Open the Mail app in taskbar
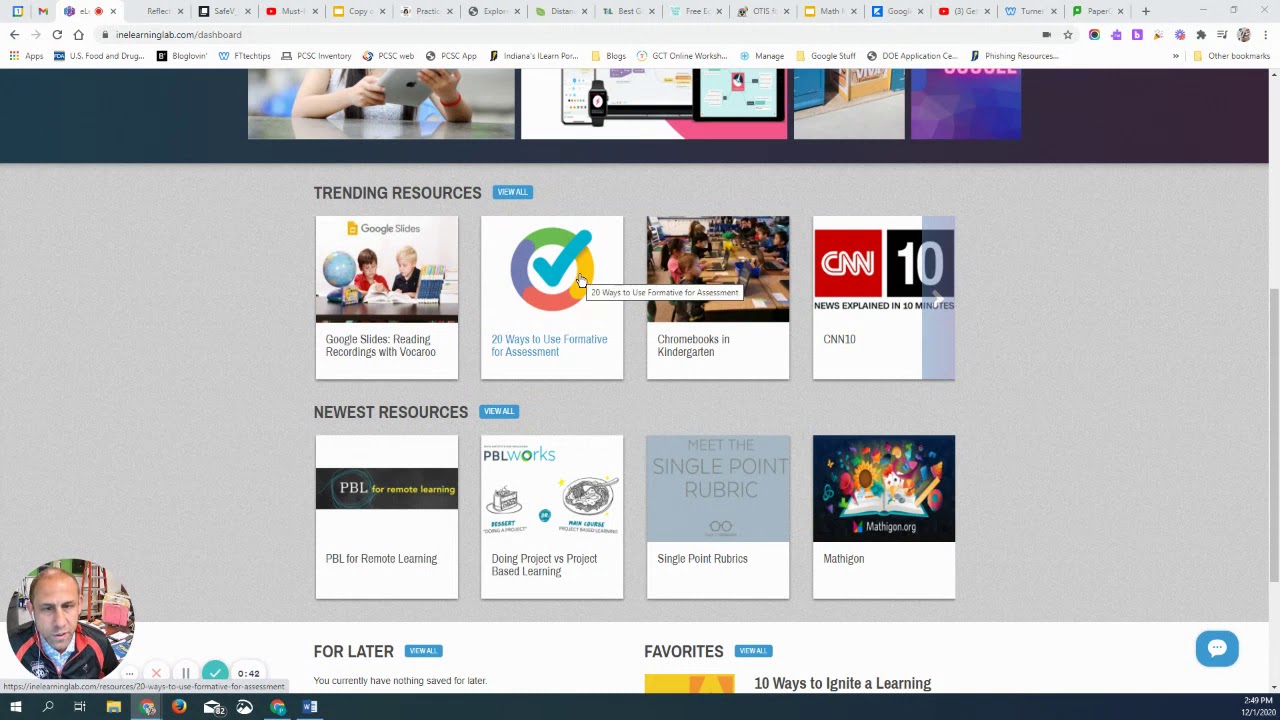The width and height of the screenshot is (1280, 720). click(212, 707)
